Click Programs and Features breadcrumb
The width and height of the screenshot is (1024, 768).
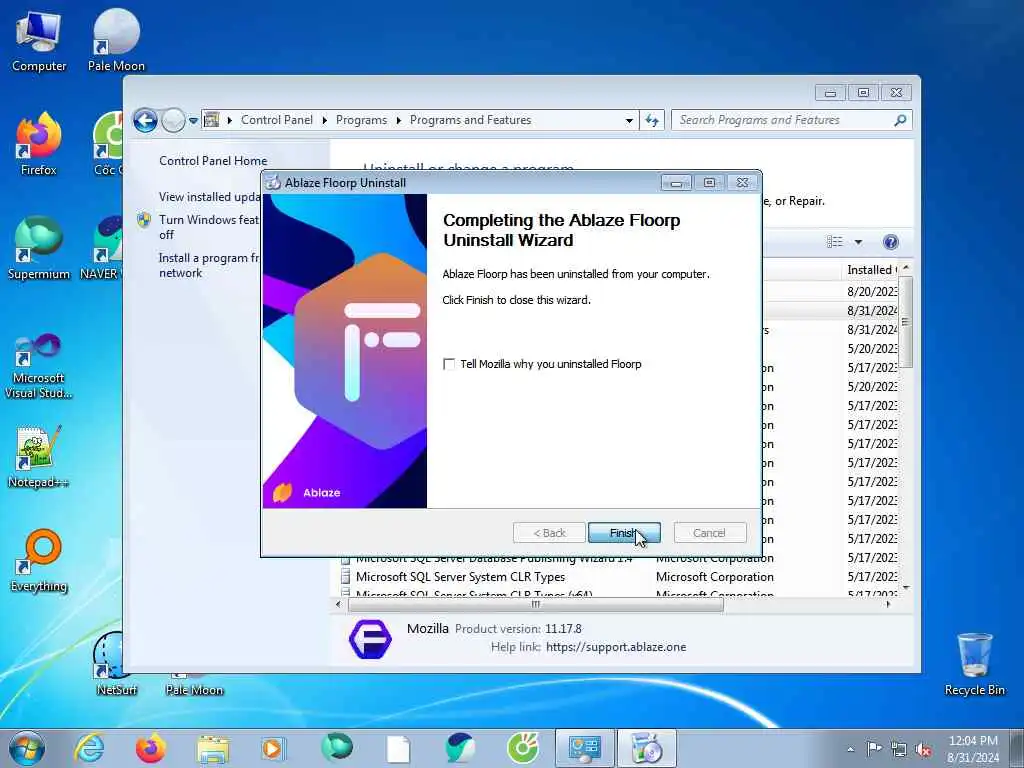click(470, 120)
